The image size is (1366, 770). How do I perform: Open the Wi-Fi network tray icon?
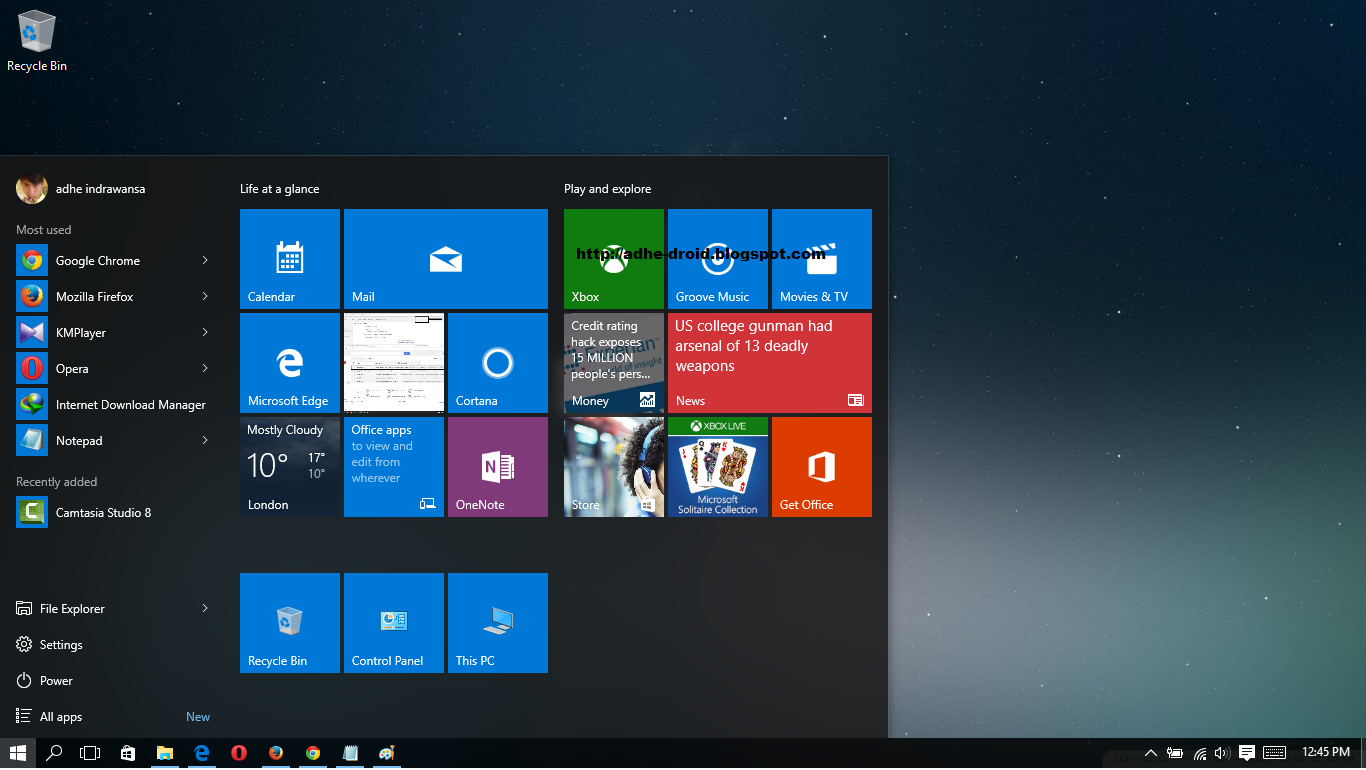(1200, 753)
